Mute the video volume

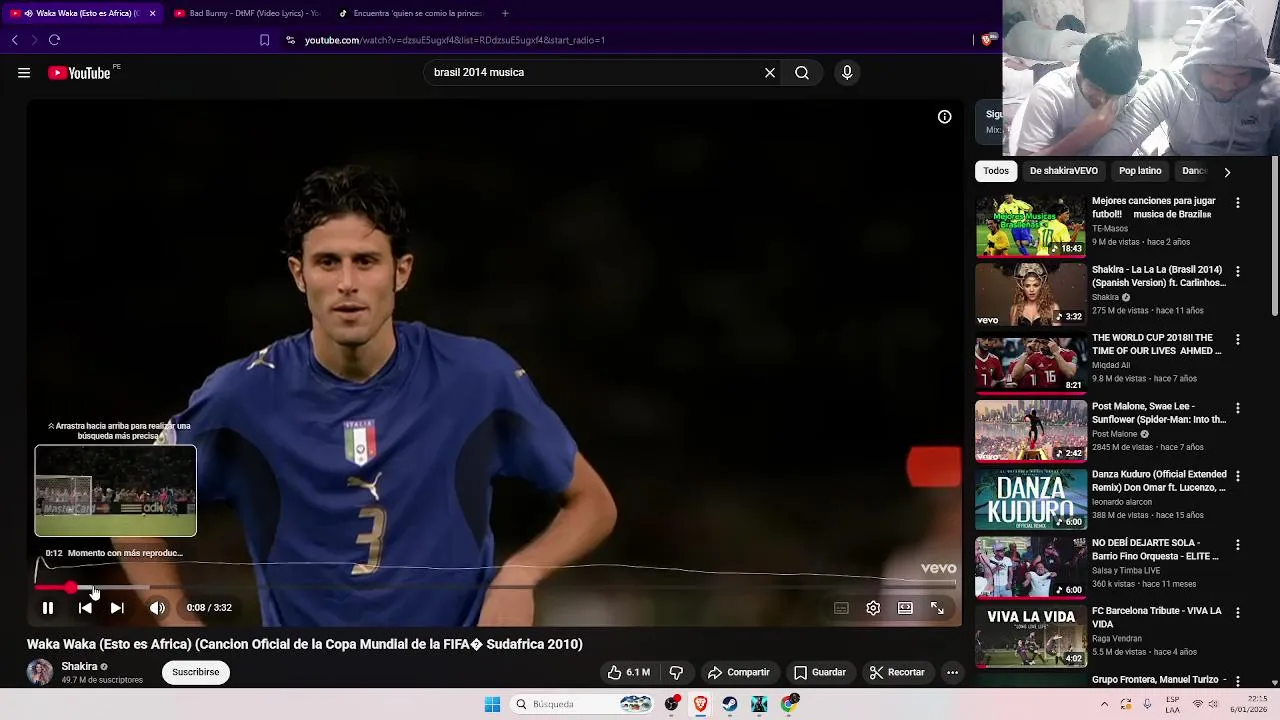[x=157, y=607]
